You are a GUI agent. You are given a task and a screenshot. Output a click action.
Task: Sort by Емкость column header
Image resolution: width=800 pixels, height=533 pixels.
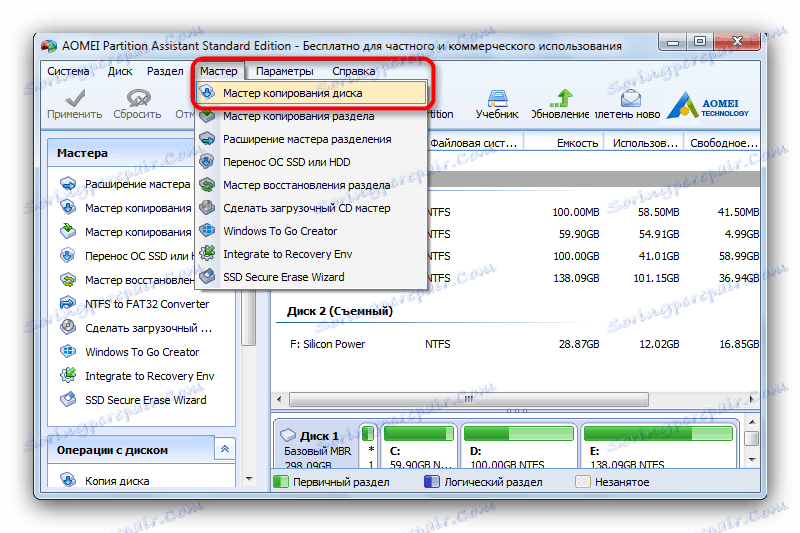(x=564, y=143)
